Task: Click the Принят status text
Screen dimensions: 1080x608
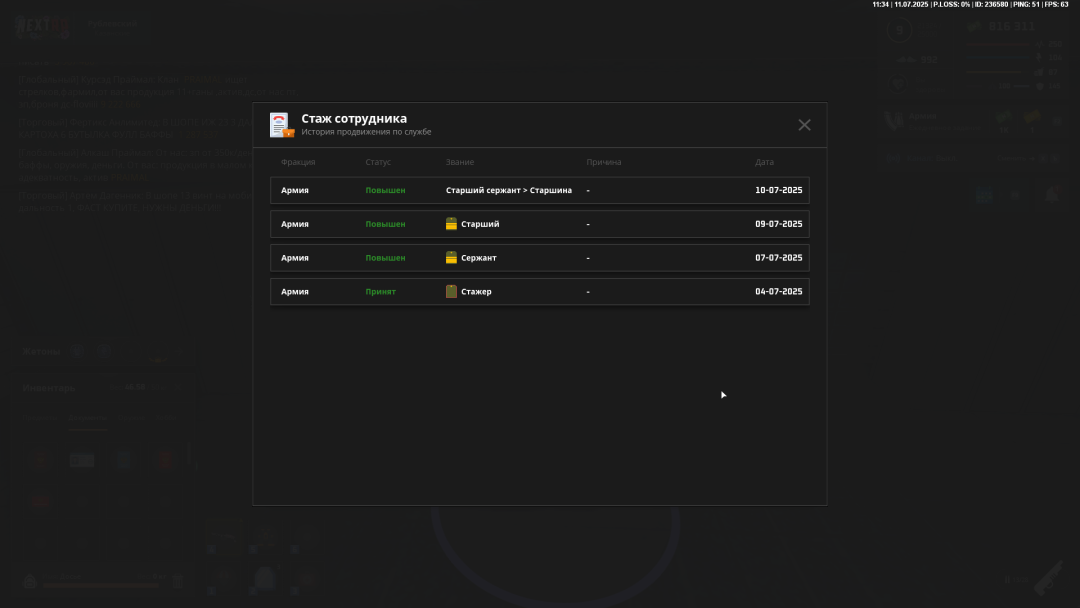Action: point(380,291)
